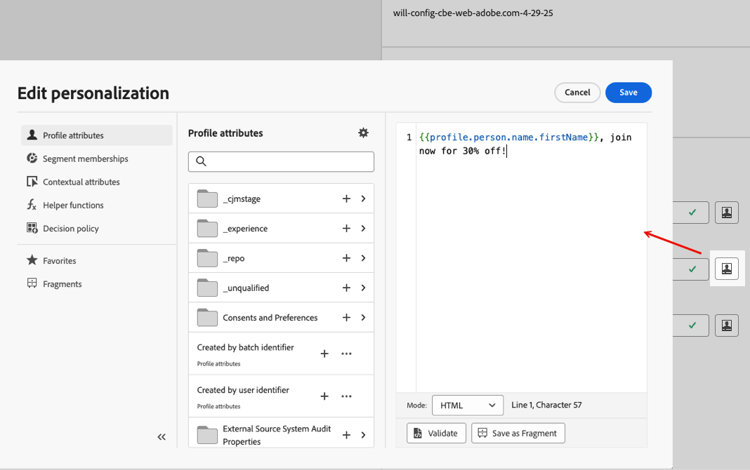Image resolution: width=750 pixels, height=470 pixels.
Task: Open Helper functions section
Action: pyautogui.click(x=73, y=205)
